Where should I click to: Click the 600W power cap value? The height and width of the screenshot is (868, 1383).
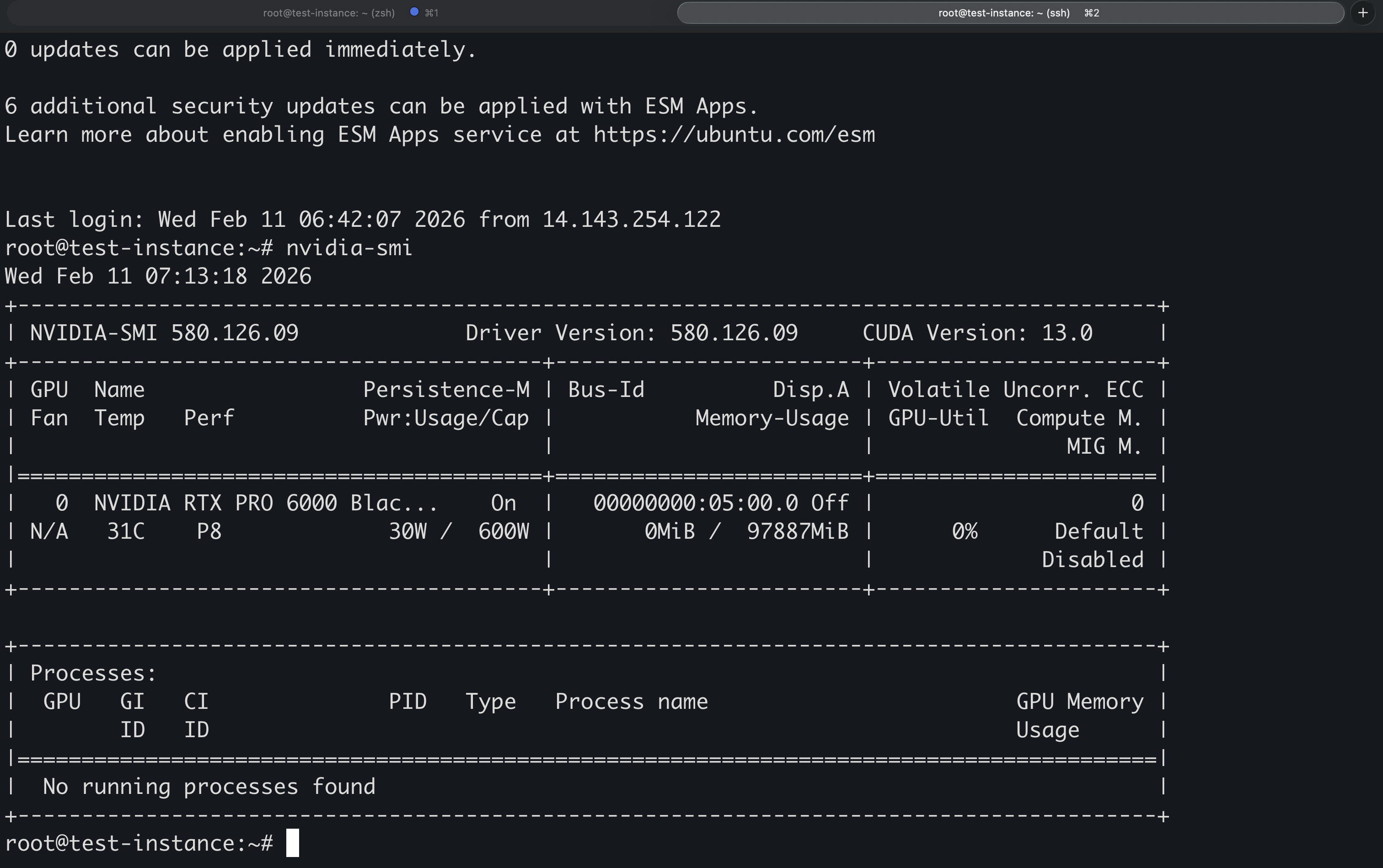click(x=504, y=531)
